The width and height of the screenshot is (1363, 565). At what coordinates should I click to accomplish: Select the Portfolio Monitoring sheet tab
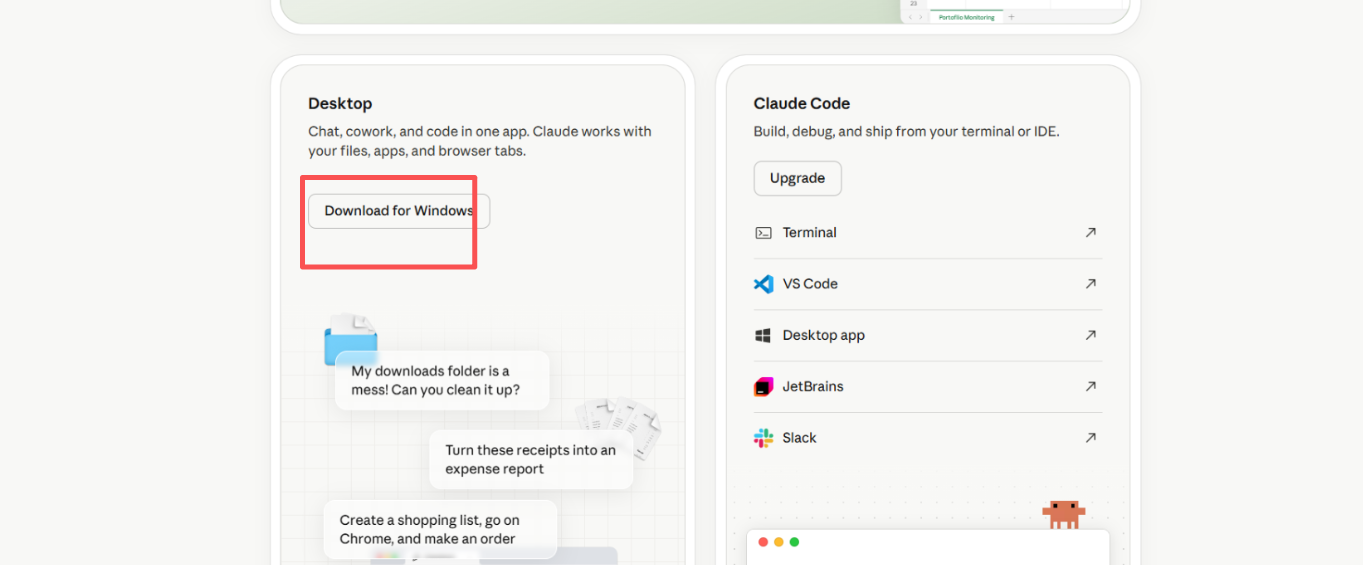[x=967, y=17]
